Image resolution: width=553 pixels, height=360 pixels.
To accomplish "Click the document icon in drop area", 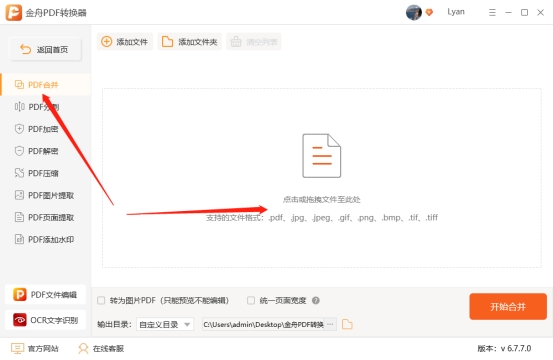I will pyautogui.click(x=322, y=155).
